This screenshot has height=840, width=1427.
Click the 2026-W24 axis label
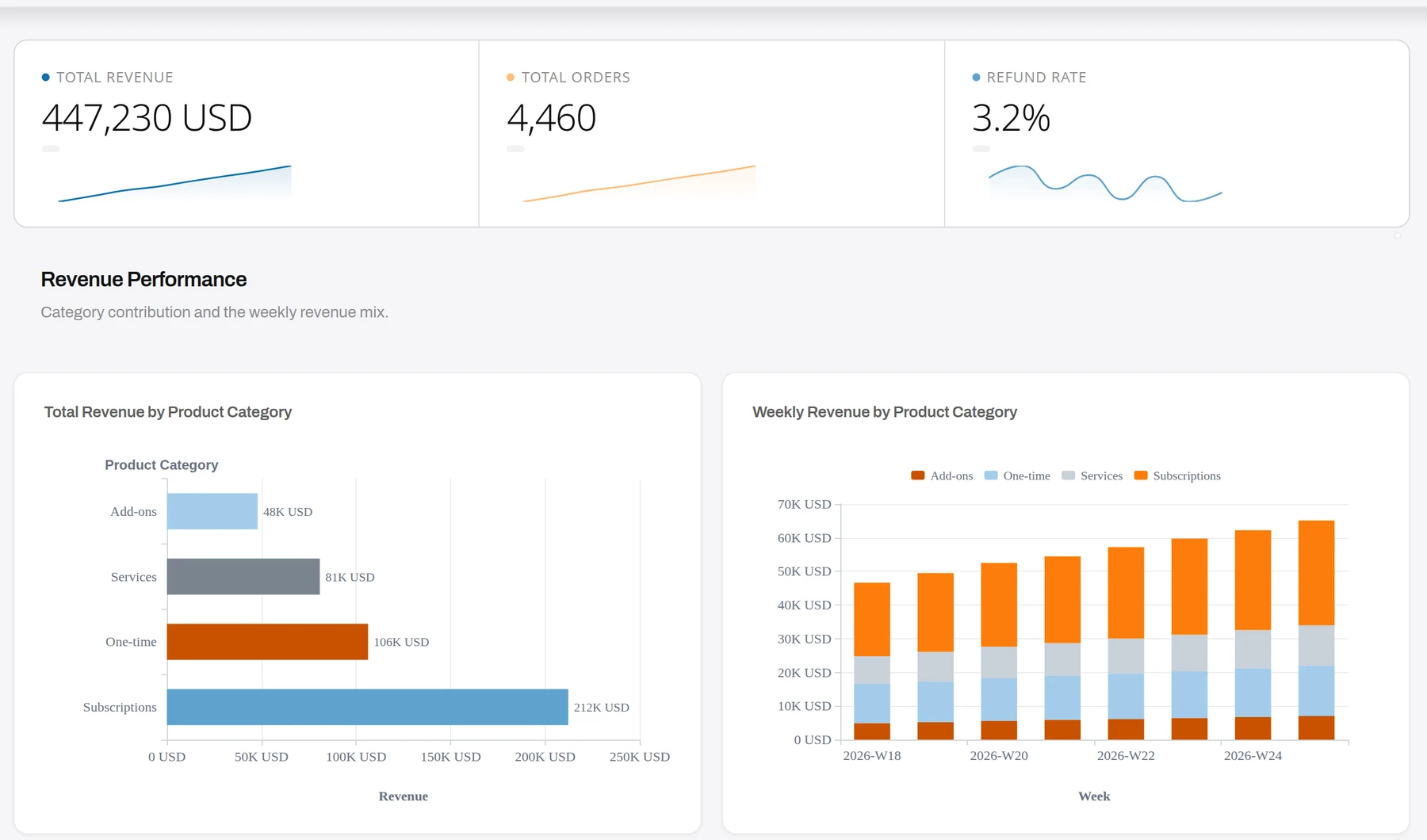(x=1253, y=756)
